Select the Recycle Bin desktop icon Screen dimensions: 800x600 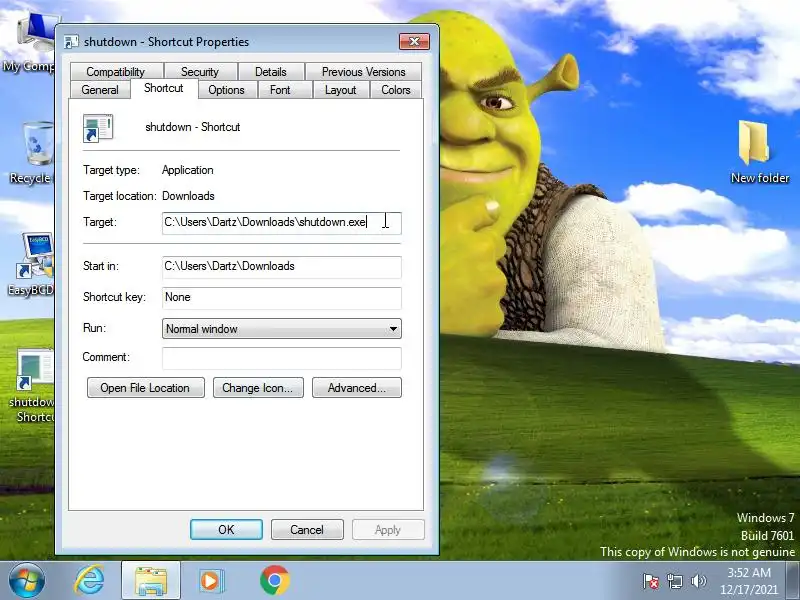(31, 153)
